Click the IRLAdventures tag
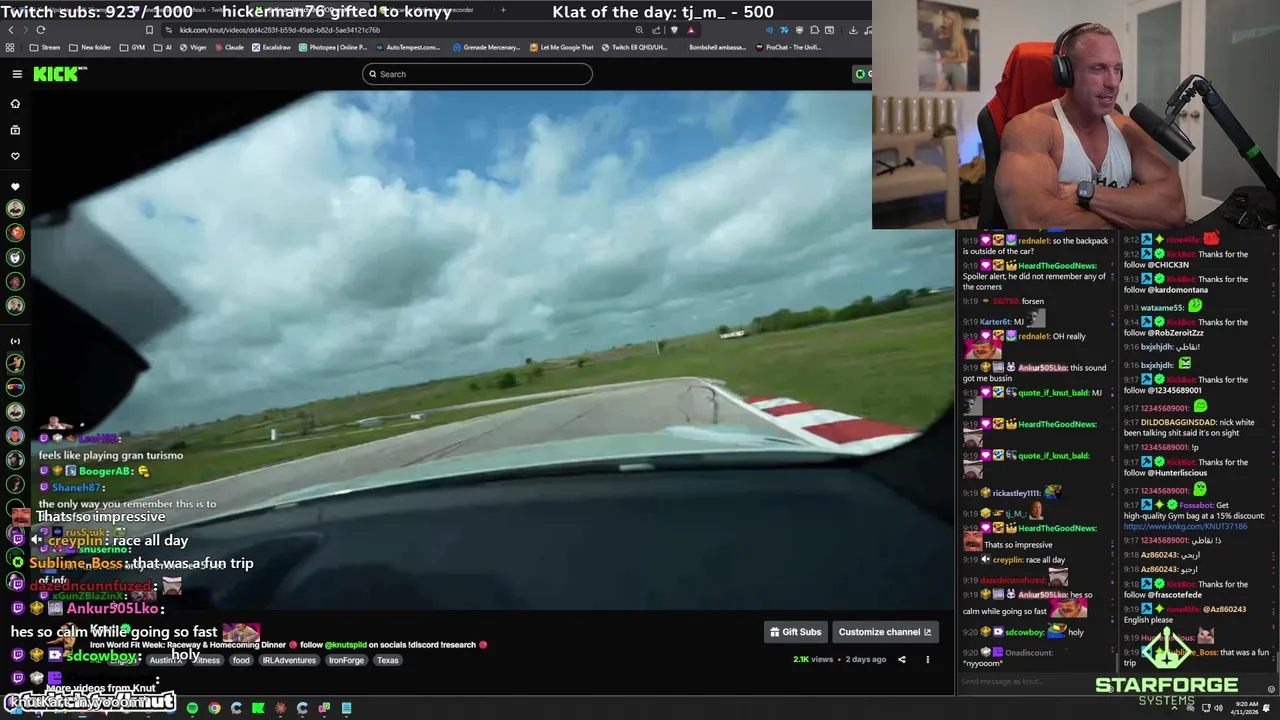Screen dimensions: 1280x720 pyautogui.click(x=289, y=660)
